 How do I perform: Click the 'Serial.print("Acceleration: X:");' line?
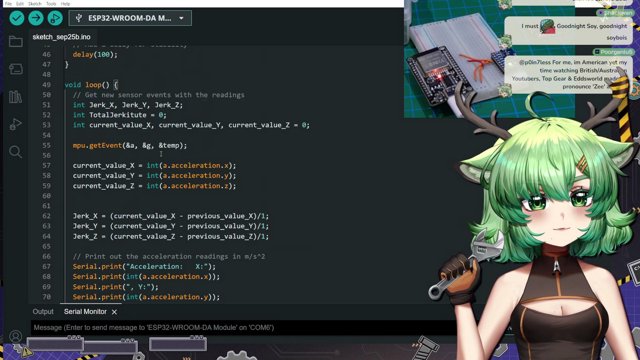(144, 267)
